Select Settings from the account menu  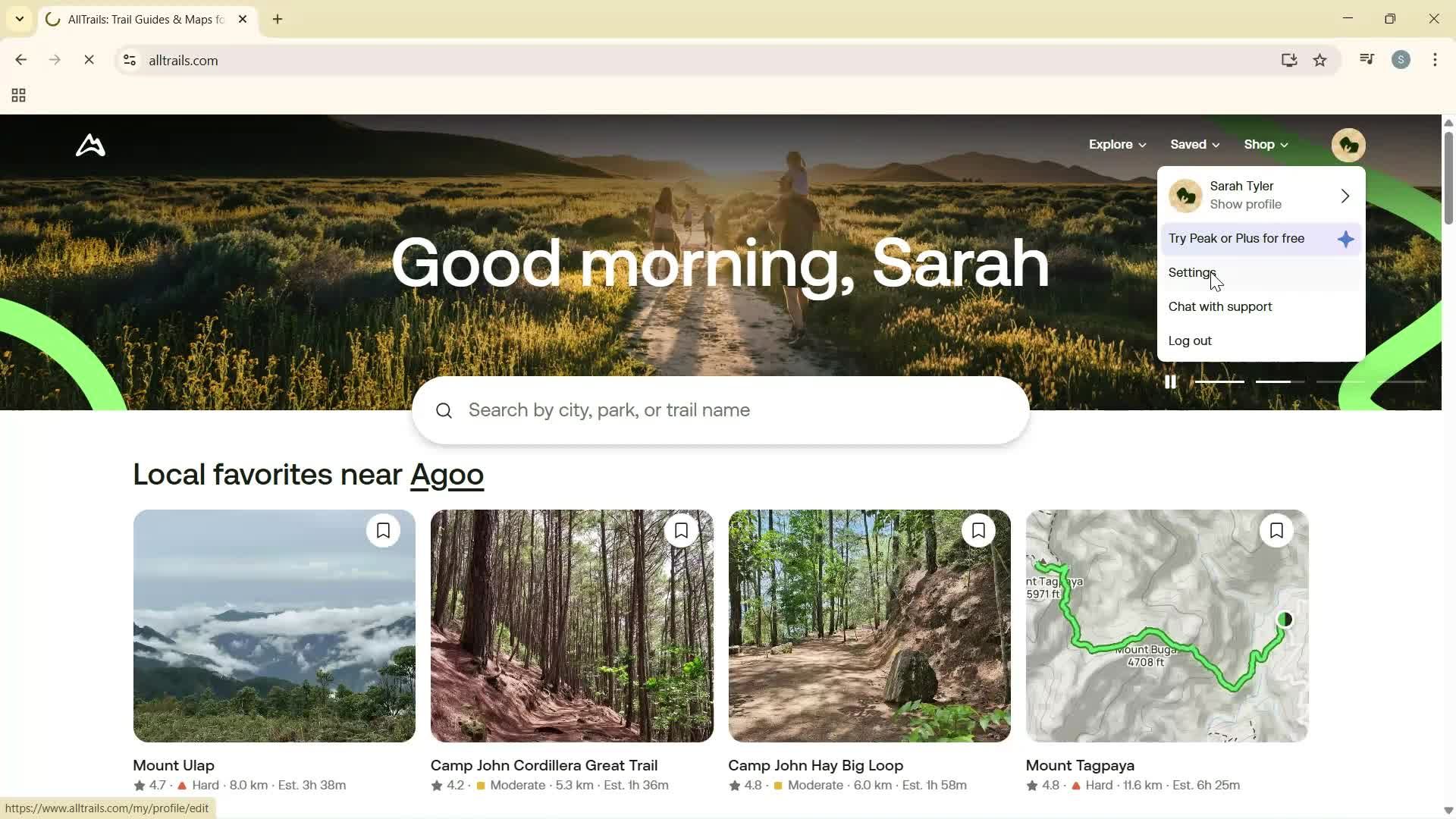(1191, 272)
